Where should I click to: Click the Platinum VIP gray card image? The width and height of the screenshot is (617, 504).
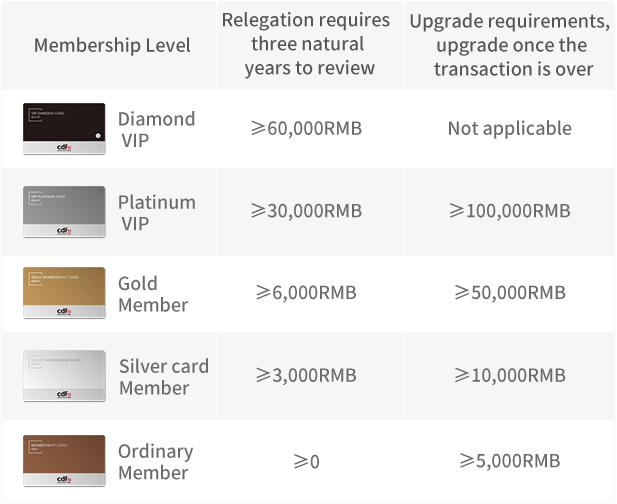tap(64, 212)
